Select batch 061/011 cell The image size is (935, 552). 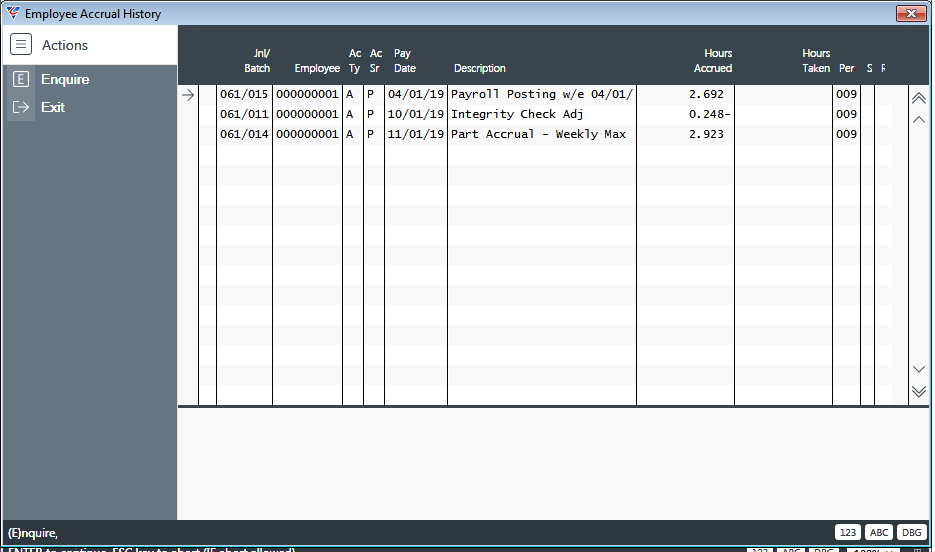pos(244,114)
